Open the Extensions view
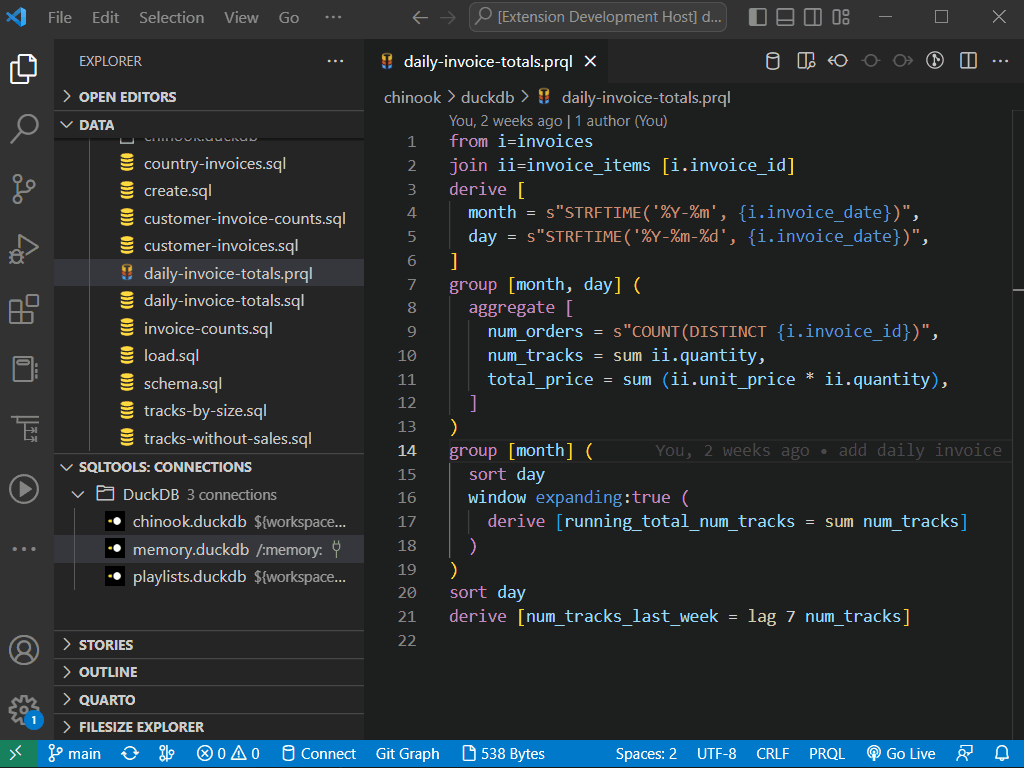The image size is (1024, 768). click(x=24, y=309)
